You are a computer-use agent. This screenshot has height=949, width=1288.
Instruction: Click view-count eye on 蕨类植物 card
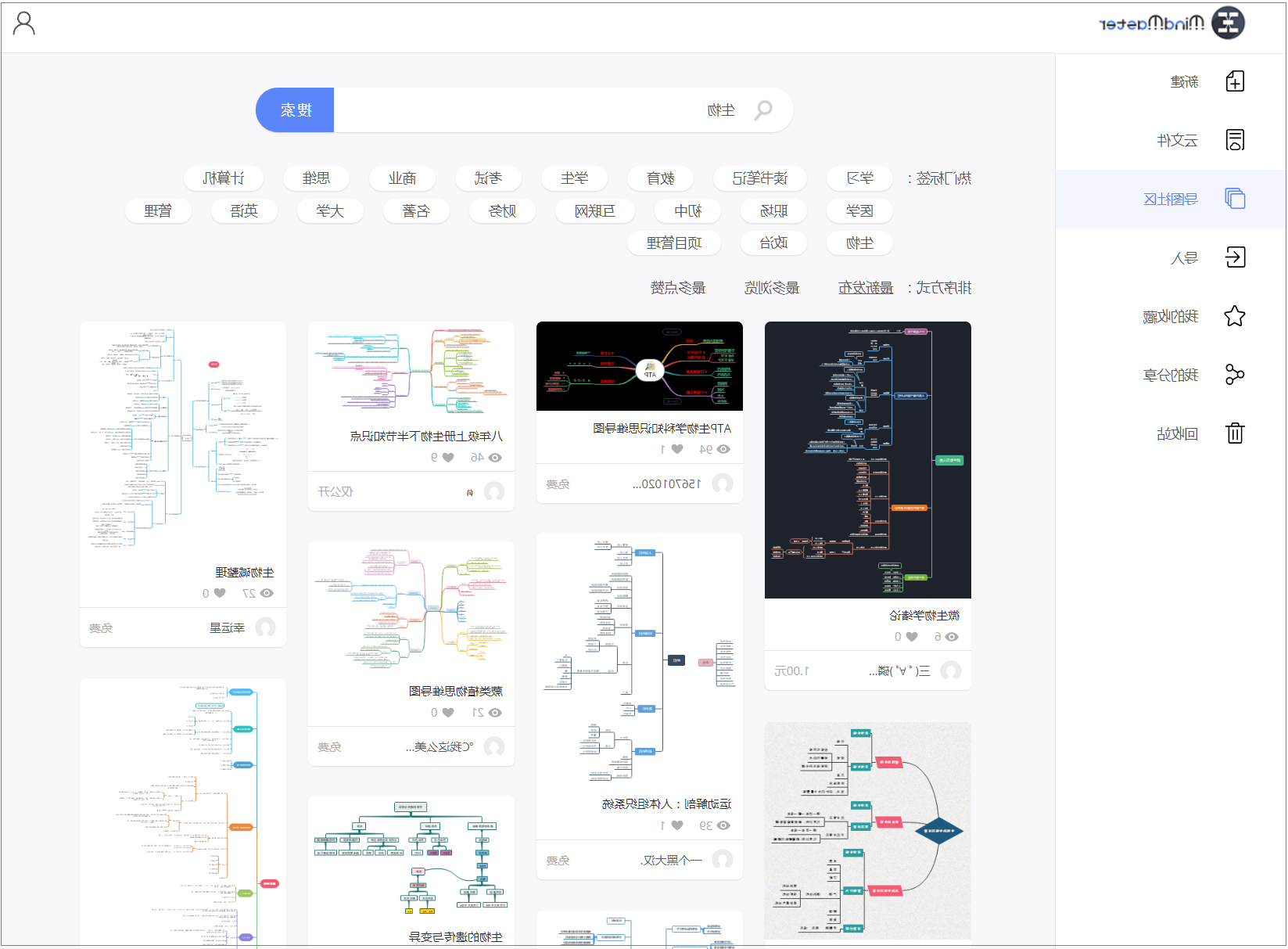click(495, 713)
